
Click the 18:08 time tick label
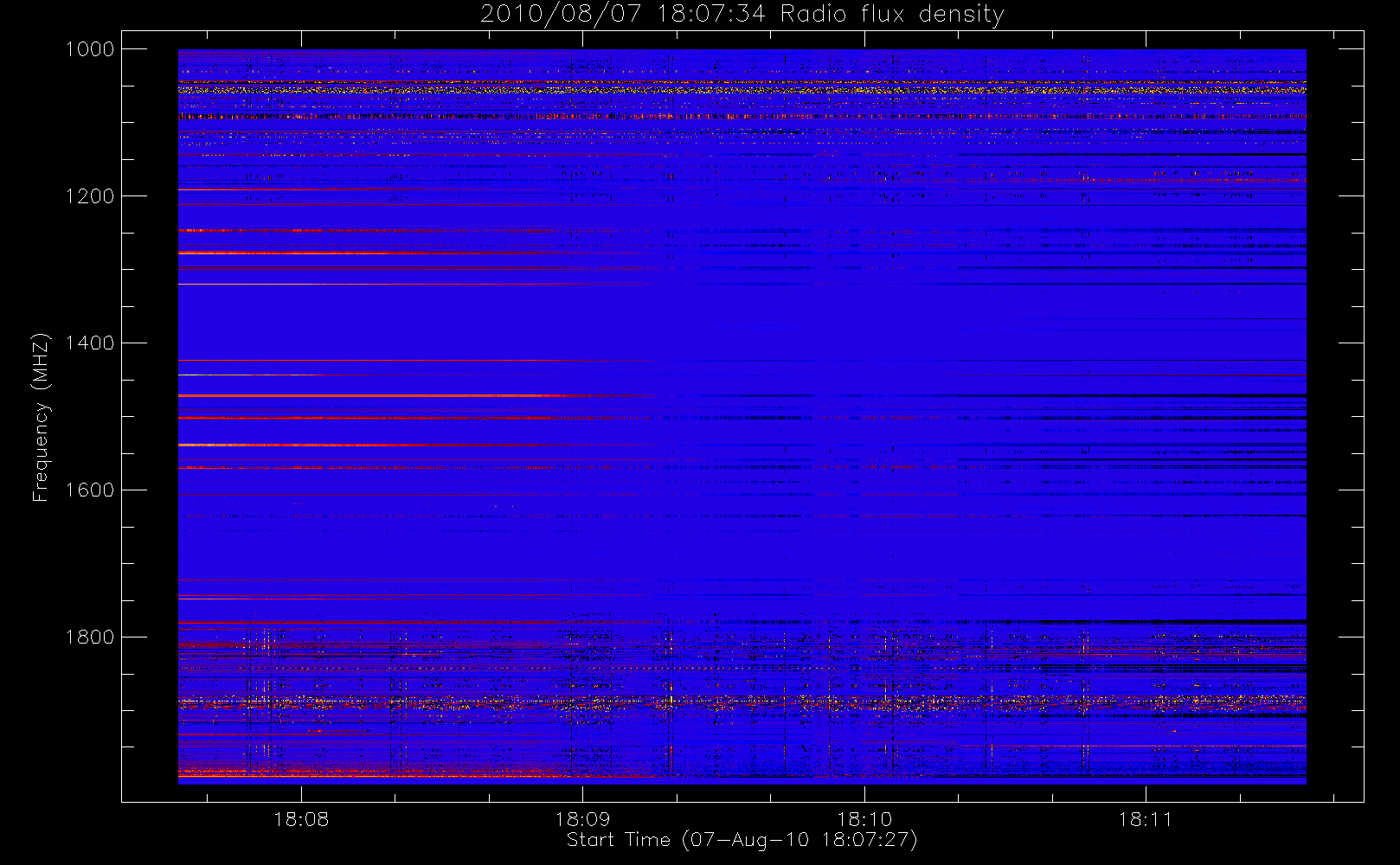[301, 819]
